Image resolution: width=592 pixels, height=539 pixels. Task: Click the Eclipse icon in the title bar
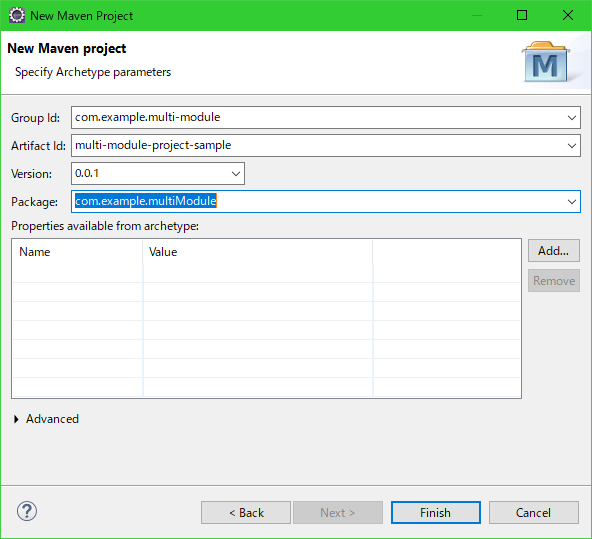pos(17,15)
